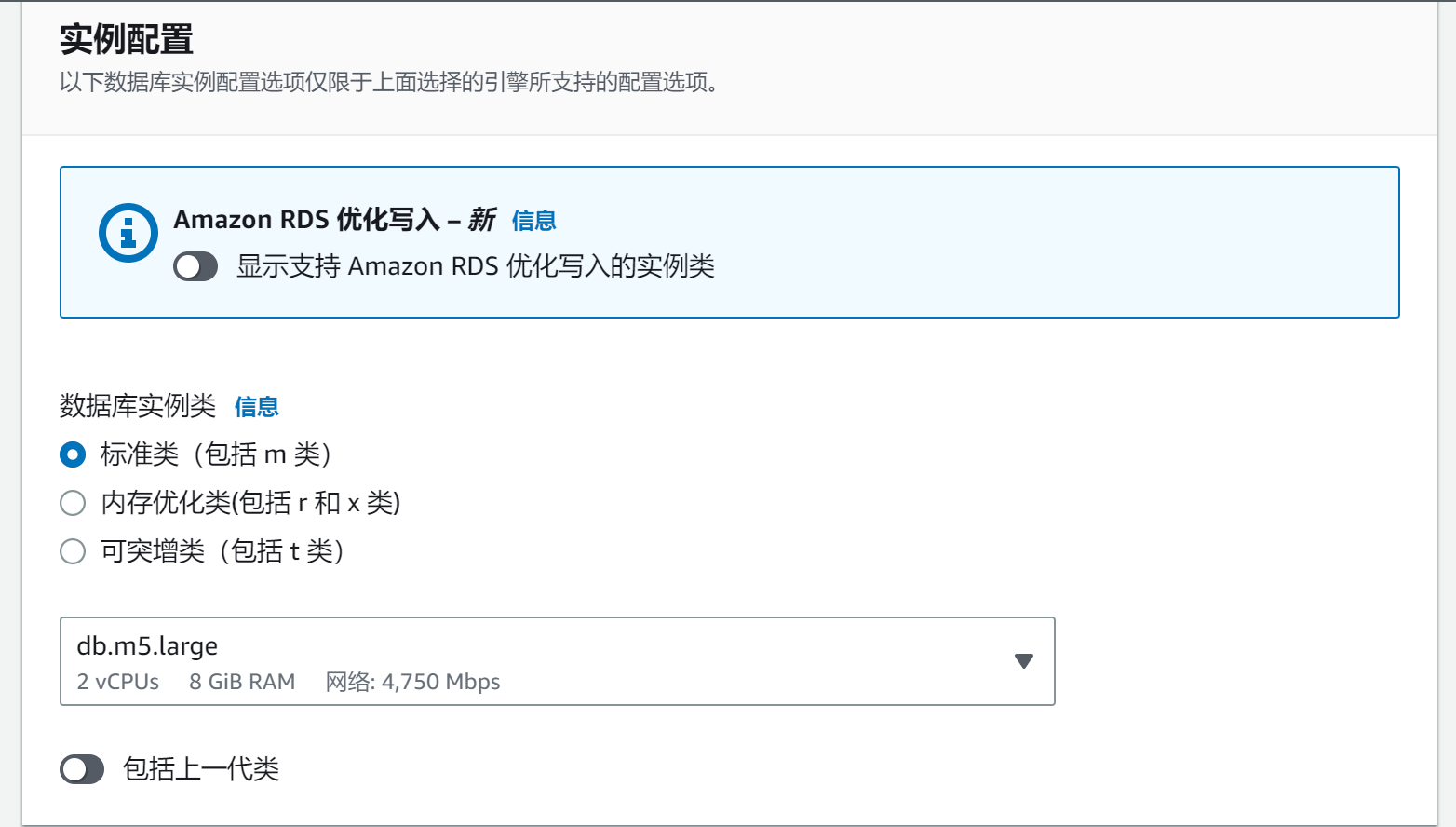The height and width of the screenshot is (827, 1456).
Task: Select the 标准类 radio button circle
Action: [73, 454]
